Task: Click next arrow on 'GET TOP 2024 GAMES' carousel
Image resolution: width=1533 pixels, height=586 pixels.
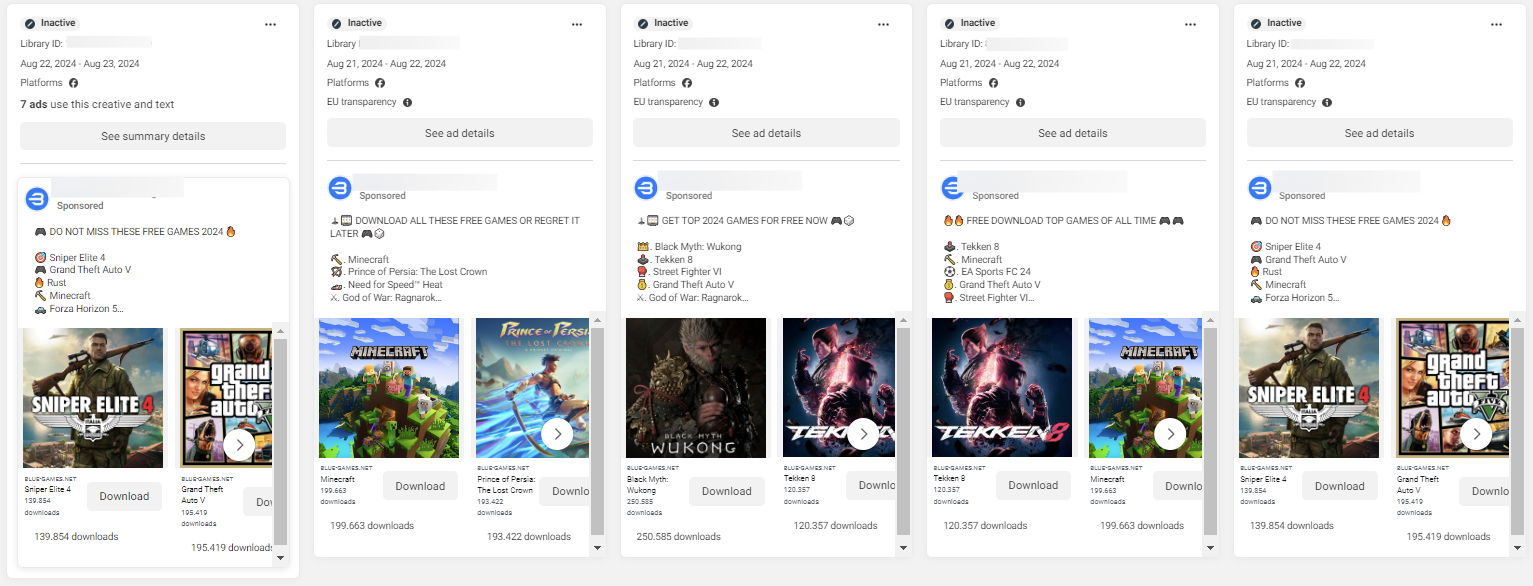Action: (x=863, y=433)
